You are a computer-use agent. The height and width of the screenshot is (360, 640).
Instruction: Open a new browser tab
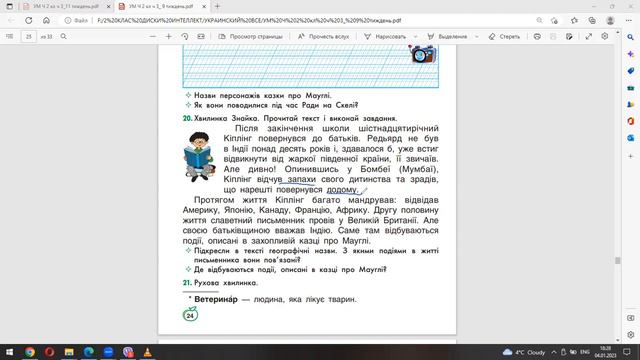coord(217,7)
